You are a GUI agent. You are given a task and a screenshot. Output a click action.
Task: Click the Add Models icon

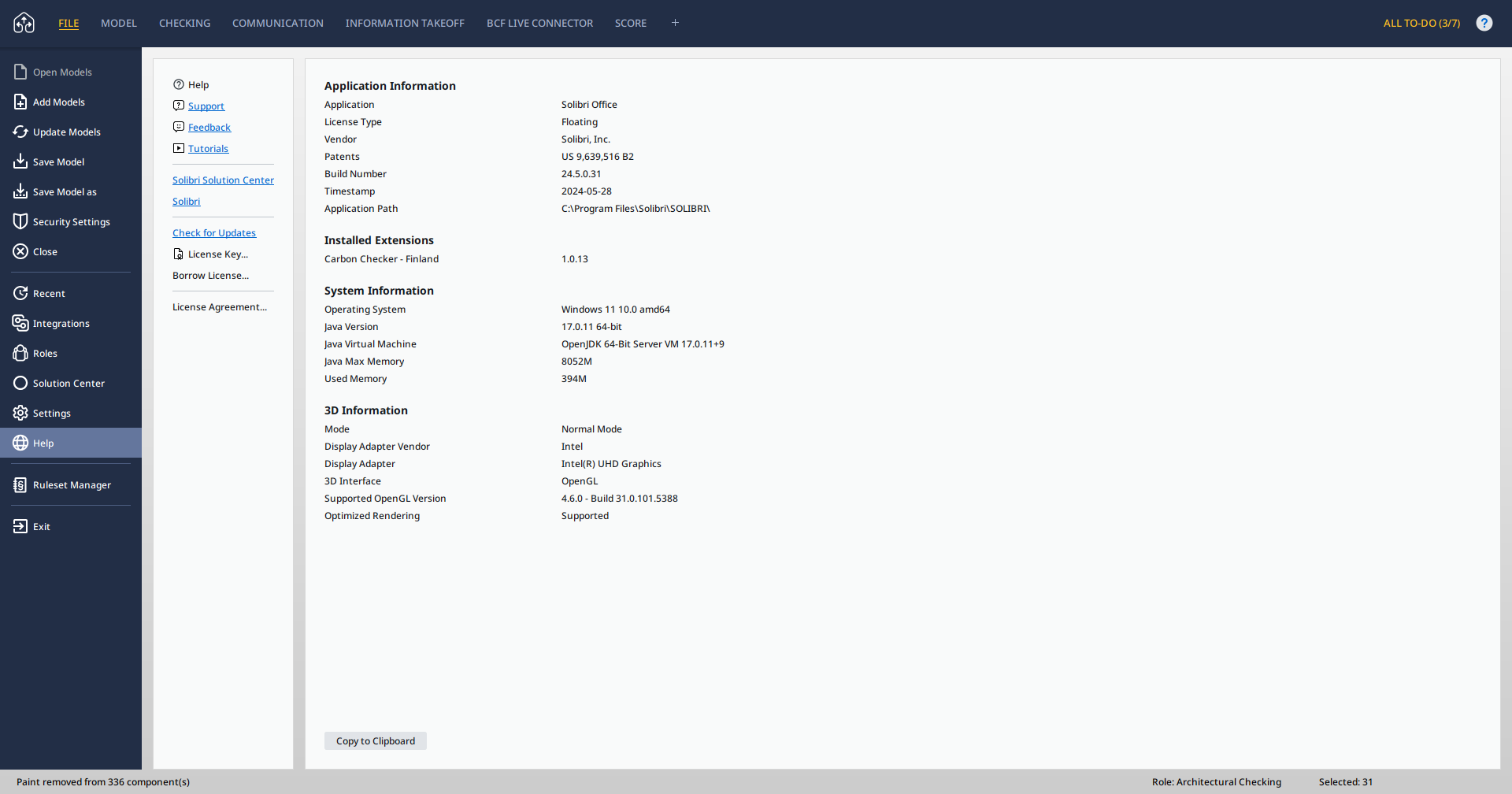[20, 102]
